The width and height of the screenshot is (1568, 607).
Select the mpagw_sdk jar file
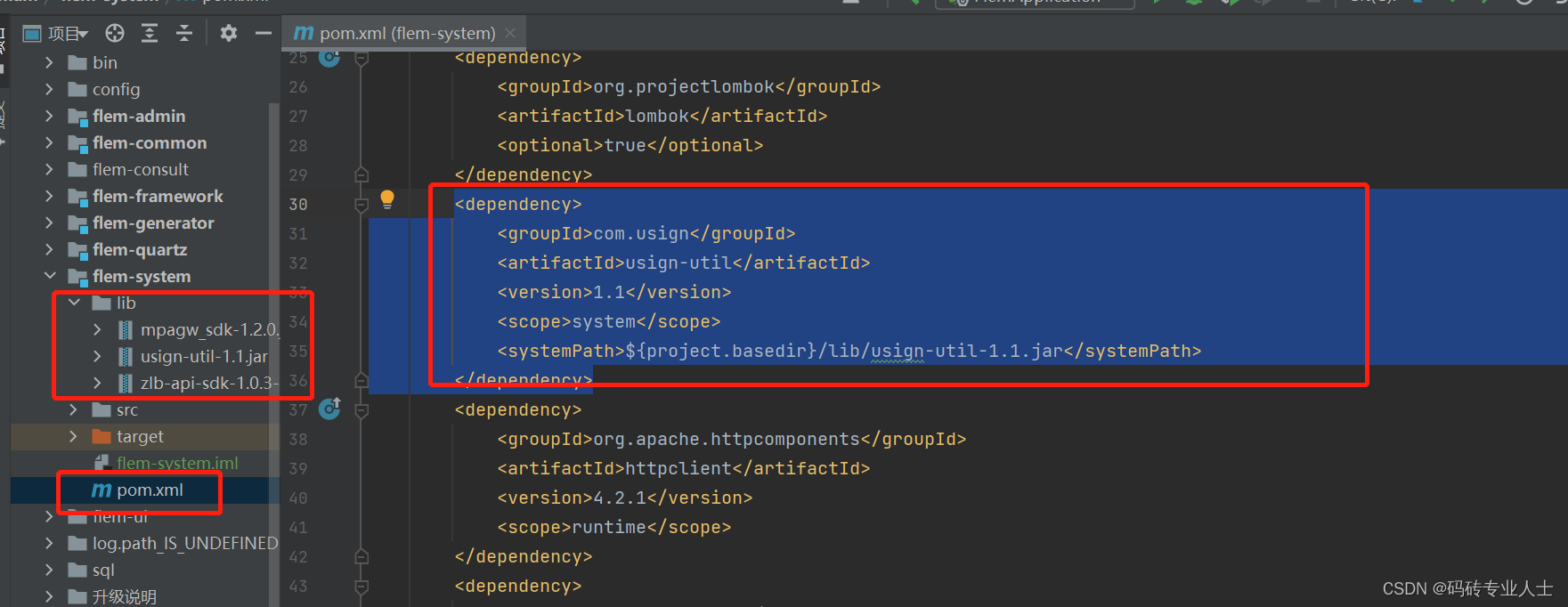[x=209, y=330]
